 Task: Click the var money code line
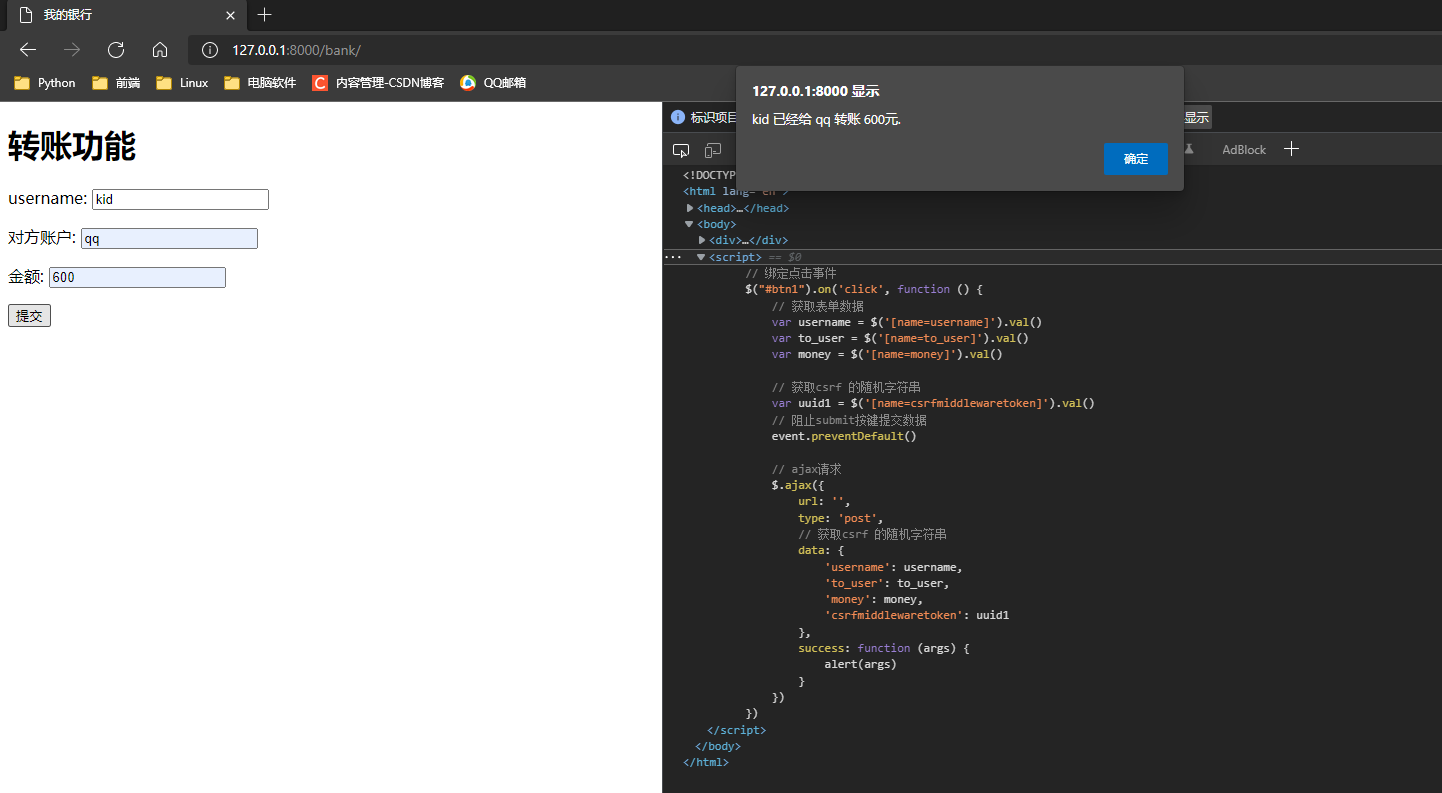(886, 354)
